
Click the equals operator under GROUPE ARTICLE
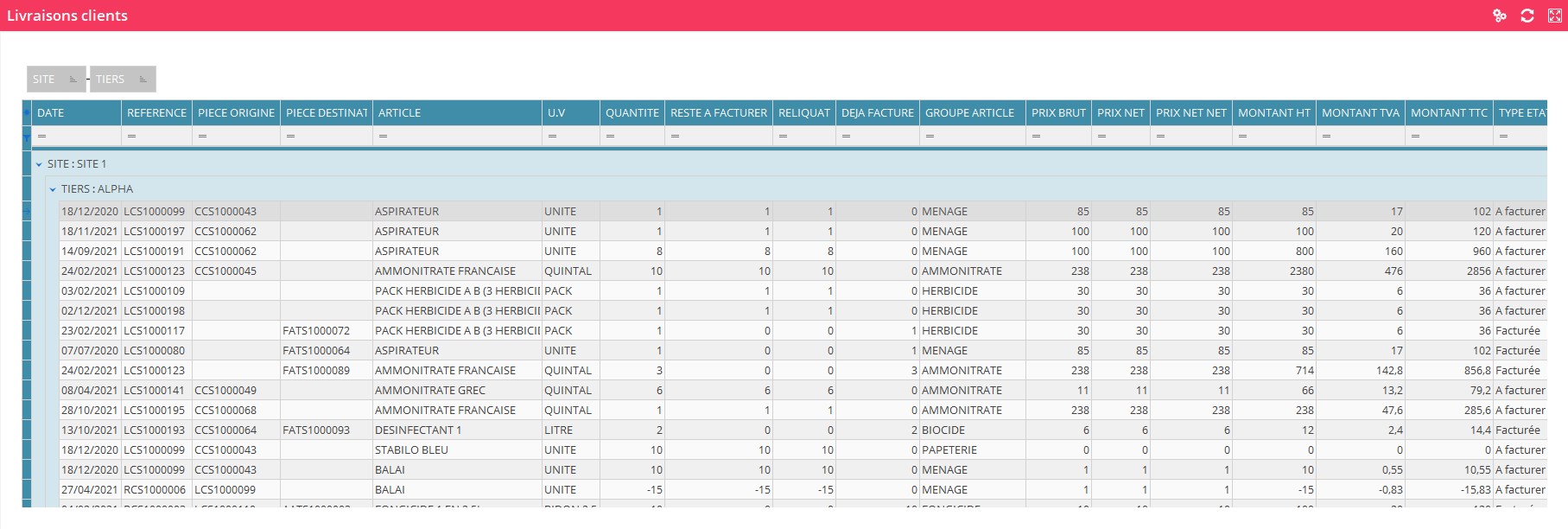(x=930, y=137)
